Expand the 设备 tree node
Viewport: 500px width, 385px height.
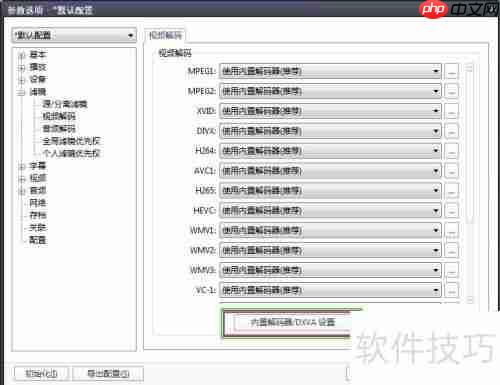pos(22,80)
